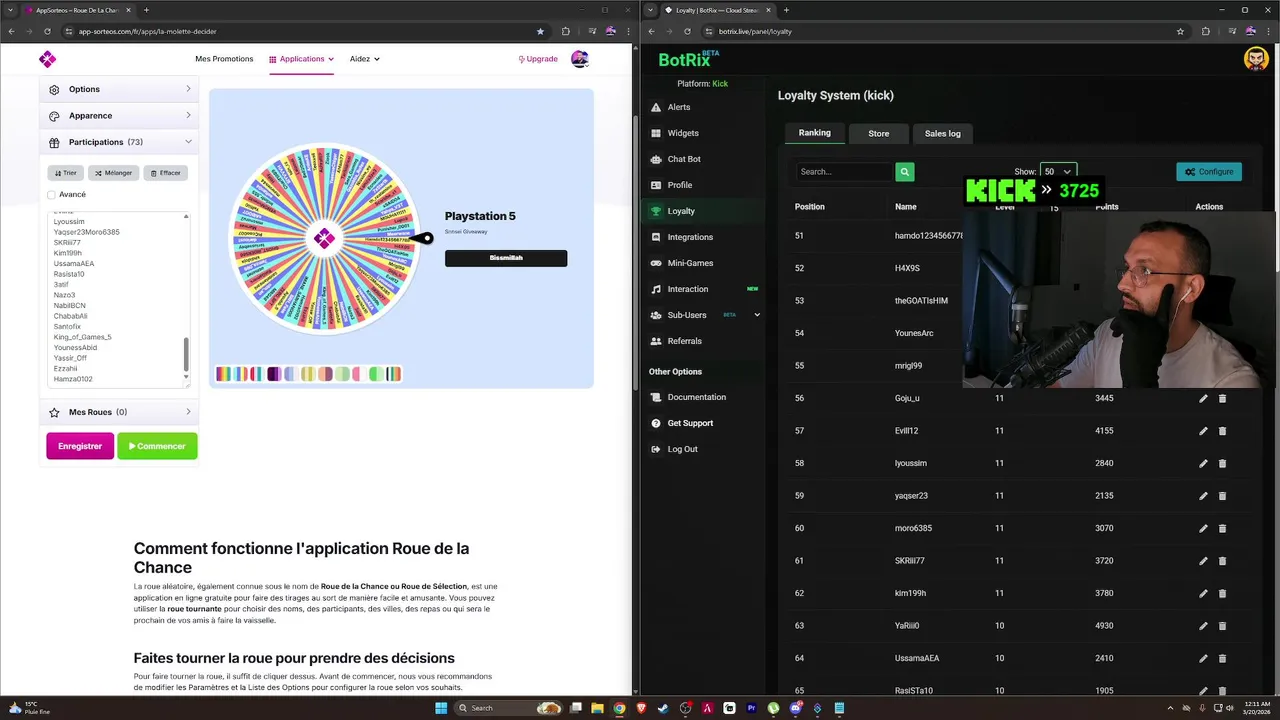Image resolution: width=1280 pixels, height=720 pixels.
Task: Expand the Options section
Action: coord(119,89)
